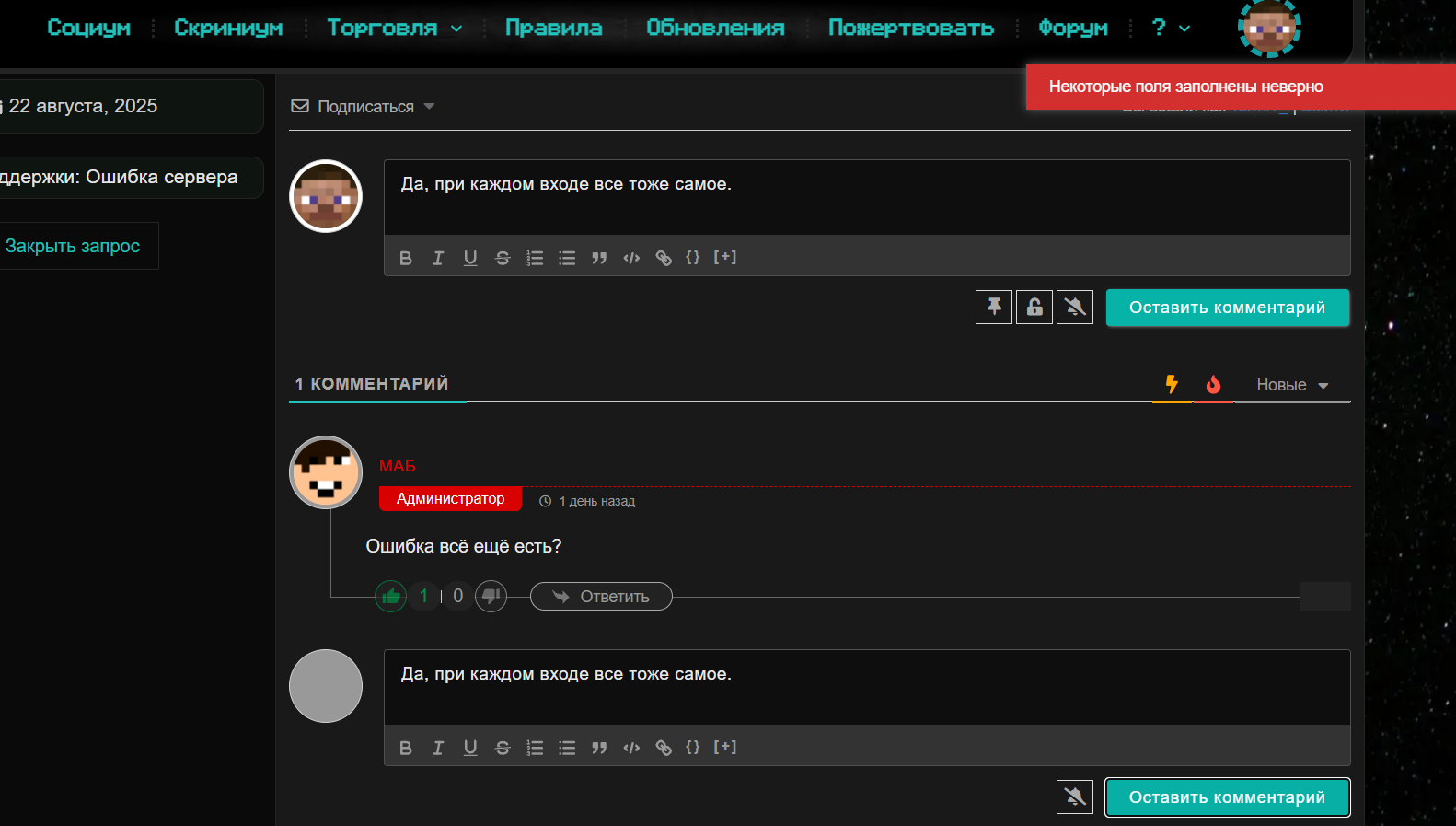
Task: Toggle the crossed-out bell in the bottom reply form
Action: click(1075, 797)
